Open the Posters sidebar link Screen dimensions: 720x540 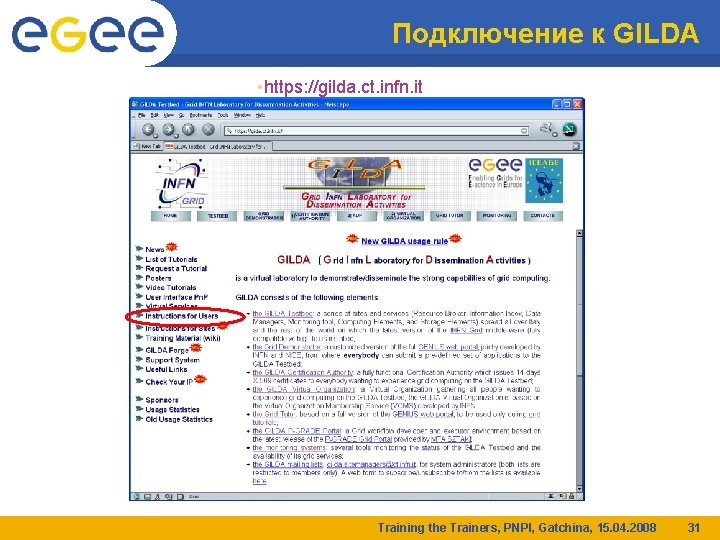(x=158, y=278)
